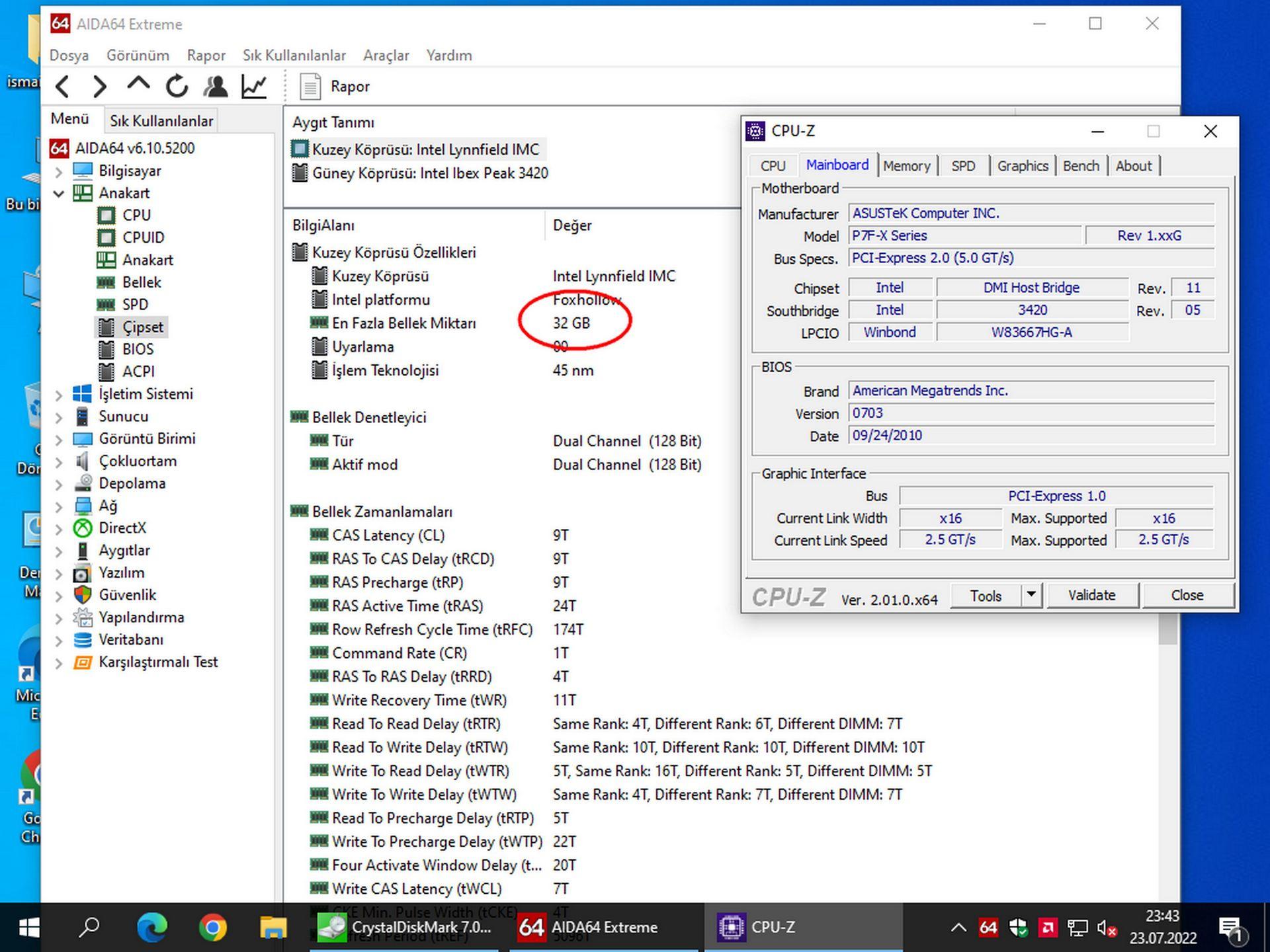Select Güney Köprüsü: Intel Ibex Peak 3420
The width and height of the screenshot is (1270, 952).
coord(420,173)
